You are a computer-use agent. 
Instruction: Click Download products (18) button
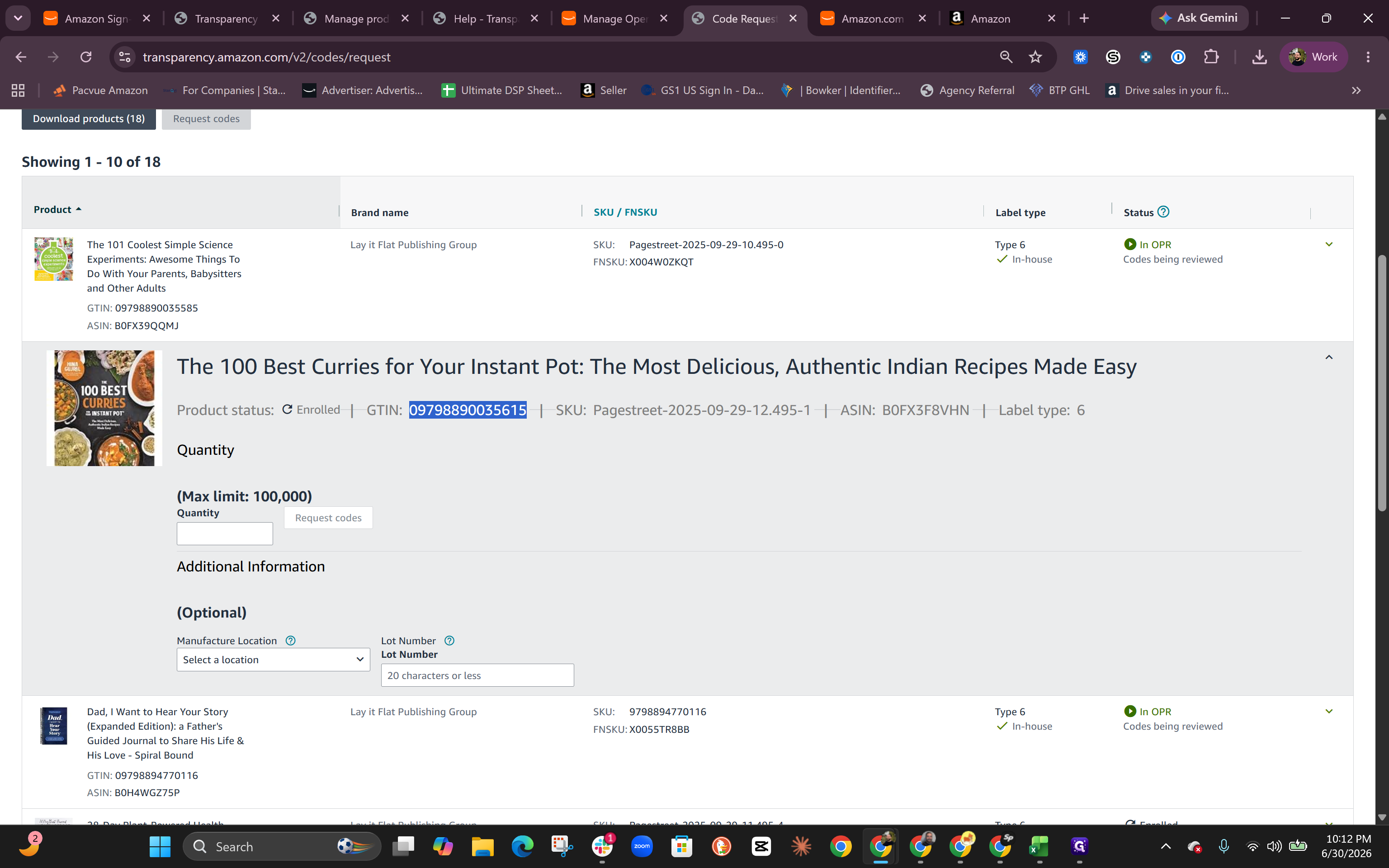pyautogui.click(x=89, y=119)
